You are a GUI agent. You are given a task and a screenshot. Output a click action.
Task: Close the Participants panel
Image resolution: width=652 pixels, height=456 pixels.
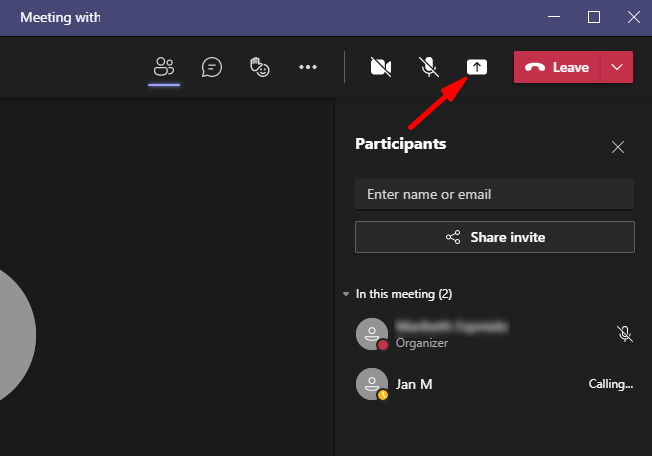point(618,147)
